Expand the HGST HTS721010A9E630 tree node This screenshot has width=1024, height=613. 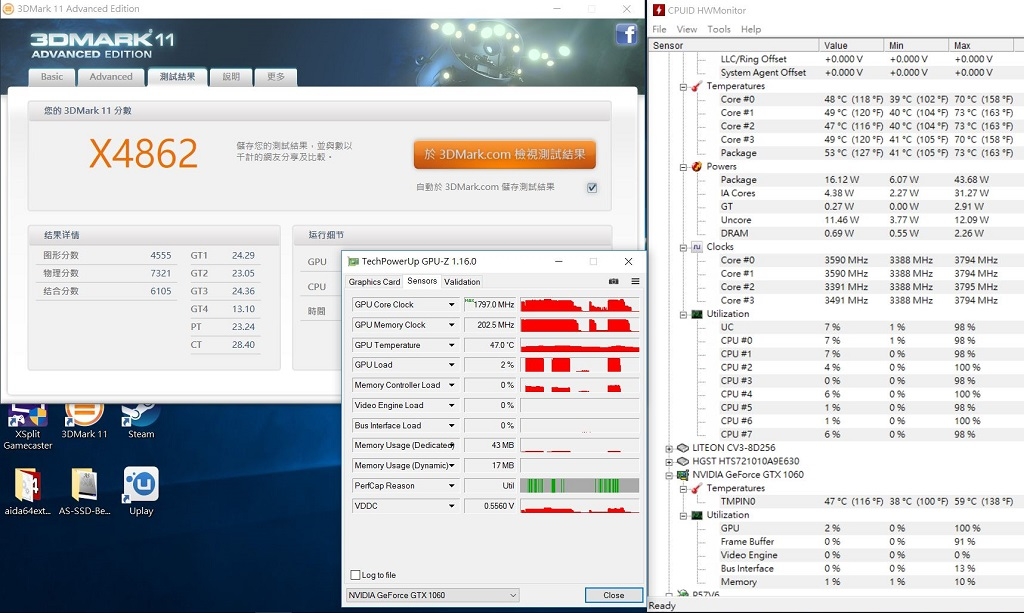[669, 462]
